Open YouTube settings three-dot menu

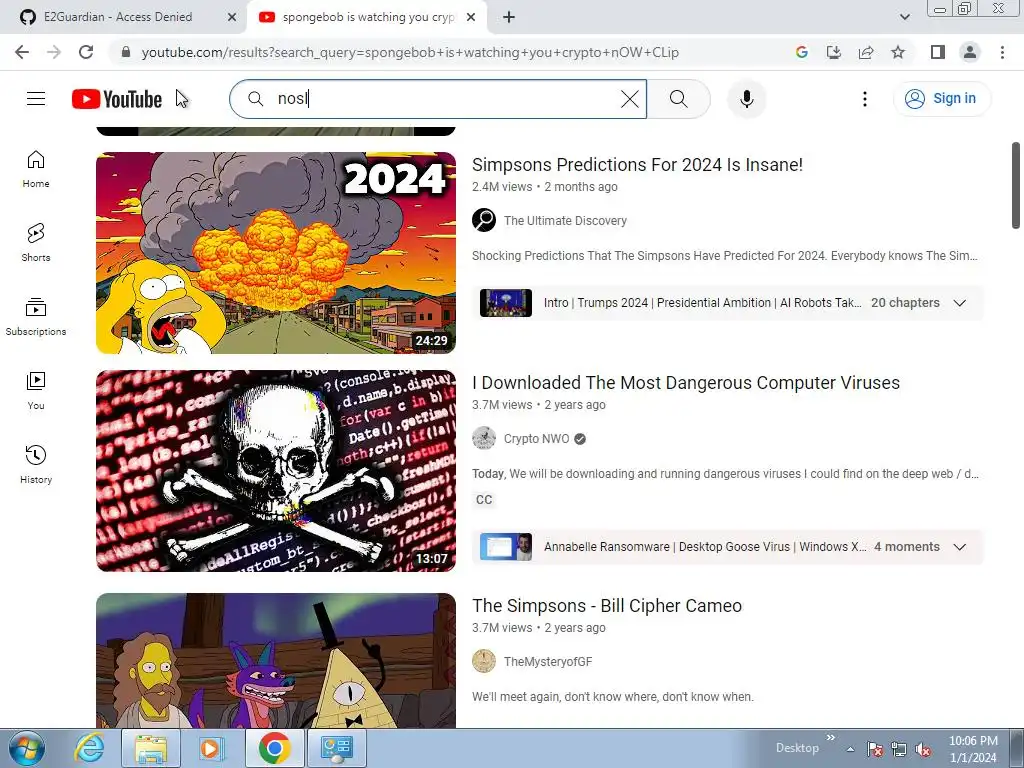pyautogui.click(x=865, y=99)
